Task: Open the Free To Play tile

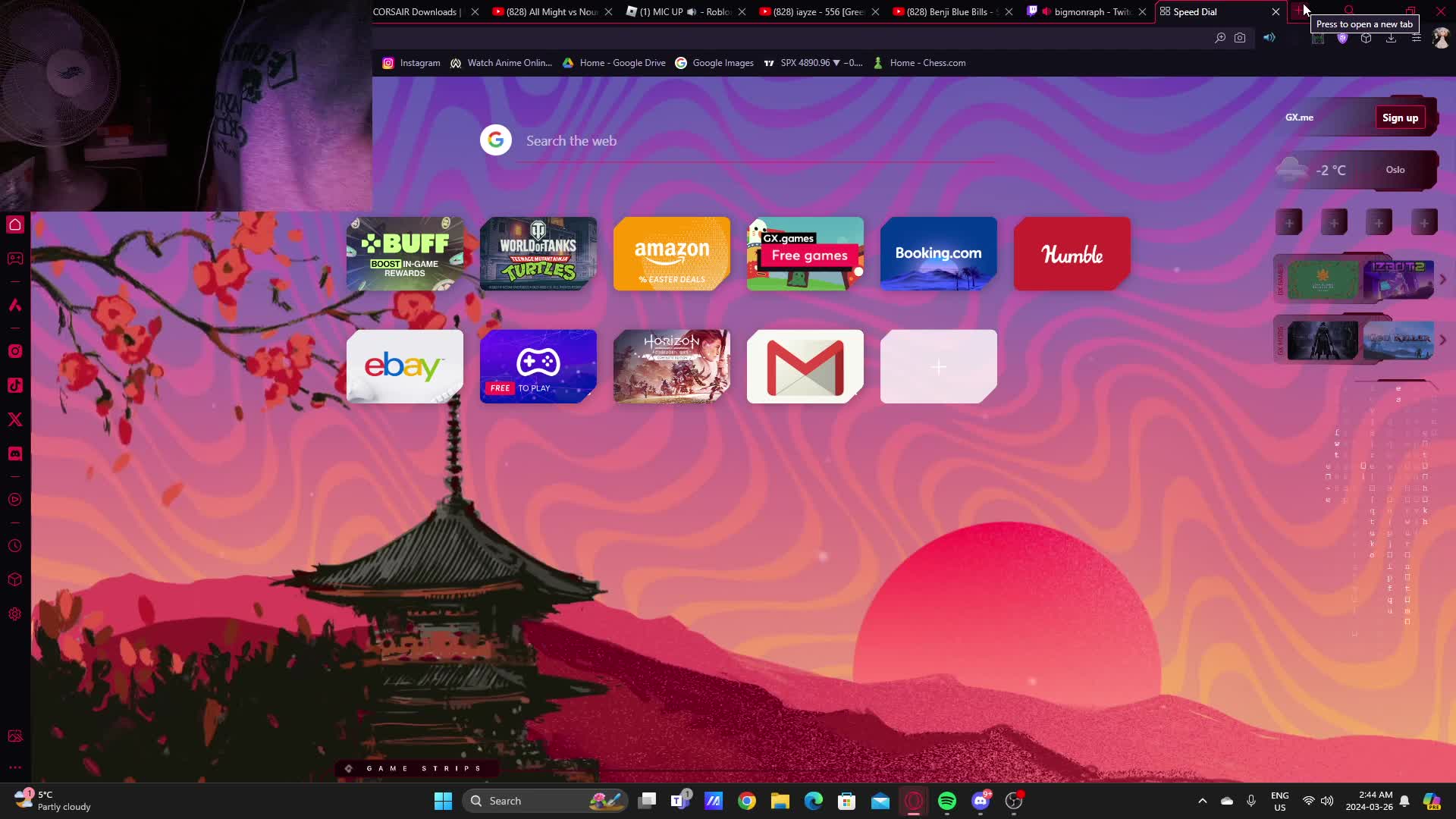Action: pyautogui.click(x=538, y=366)
